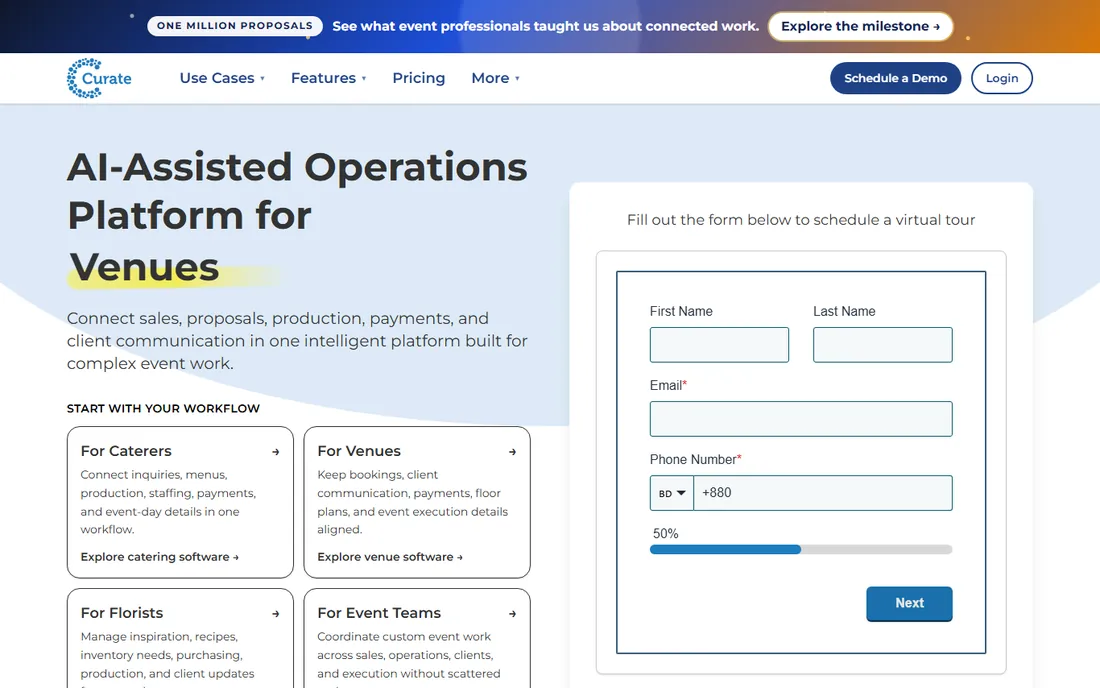Image resolution: width=1100 pixels, height=688 pixels.
Task: Open the BD country code dropdown
Action: pos(671,493)
